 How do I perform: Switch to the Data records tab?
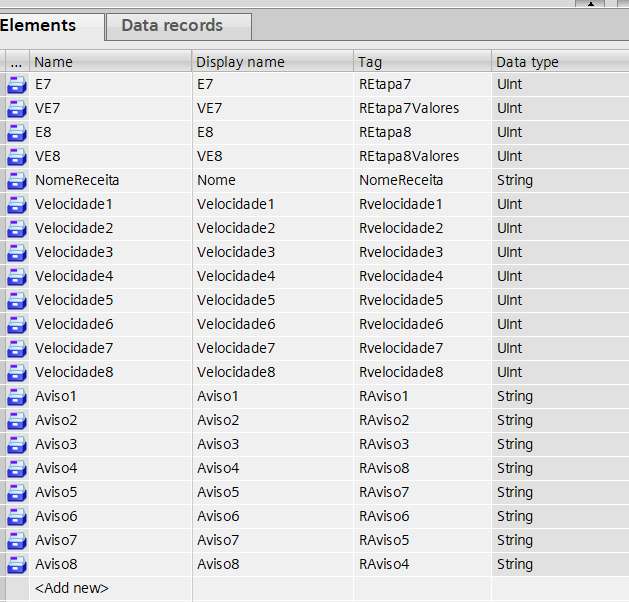coord(172,26)
